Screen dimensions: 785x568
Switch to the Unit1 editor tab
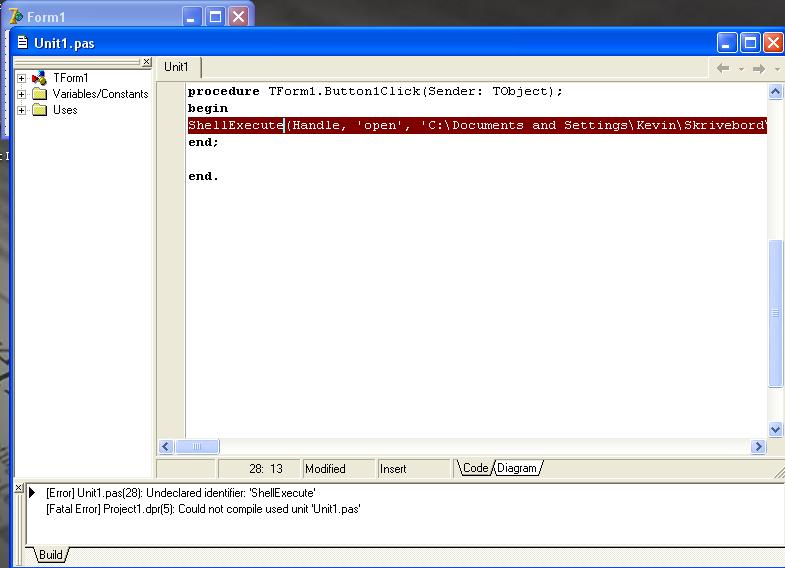(x=176, y=67)
